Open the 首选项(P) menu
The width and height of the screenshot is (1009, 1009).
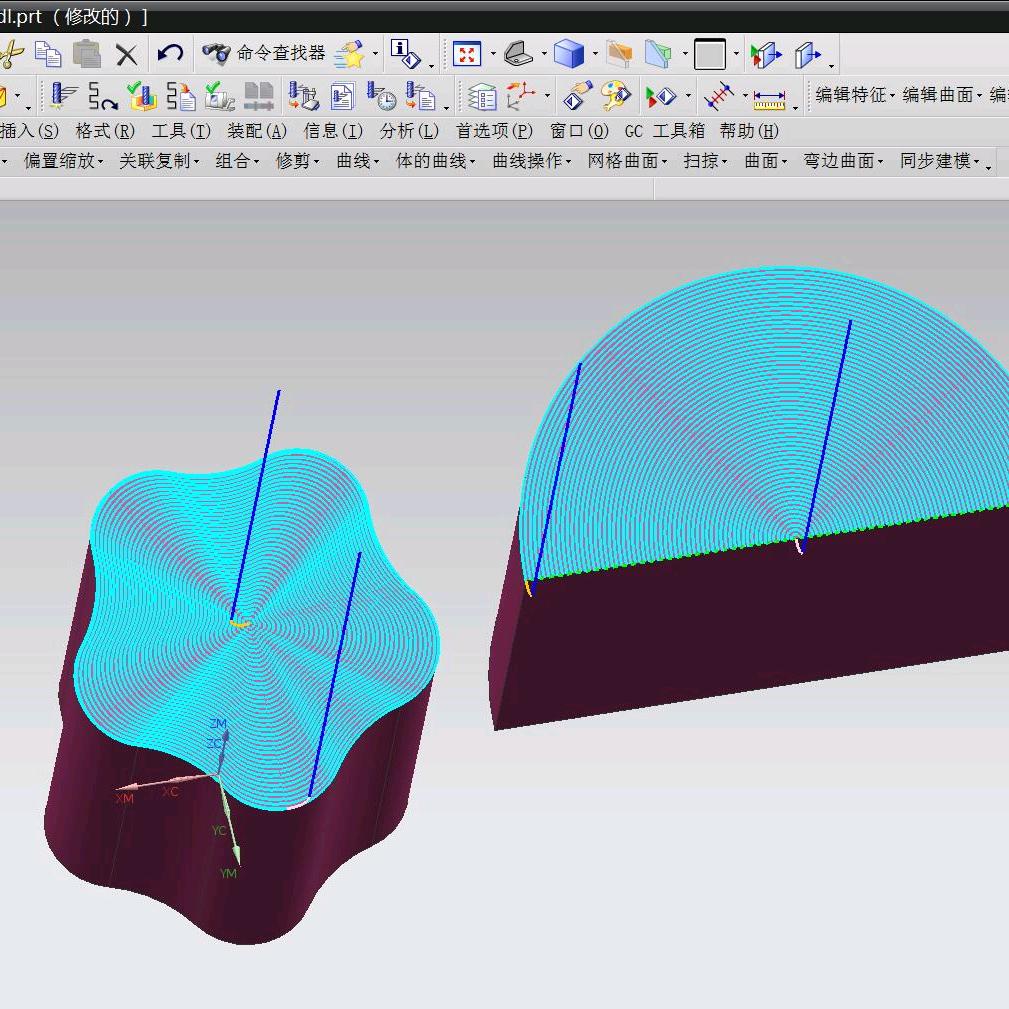pos(494,131)
